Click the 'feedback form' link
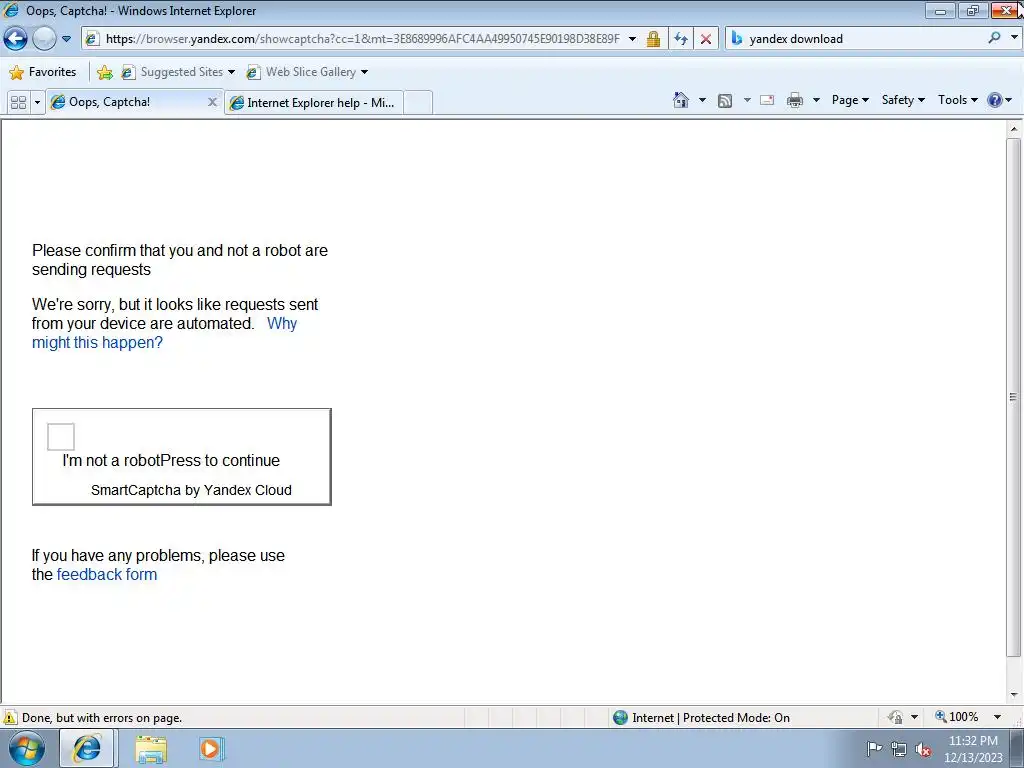The image size is (1024, 768). click(107, 575)
